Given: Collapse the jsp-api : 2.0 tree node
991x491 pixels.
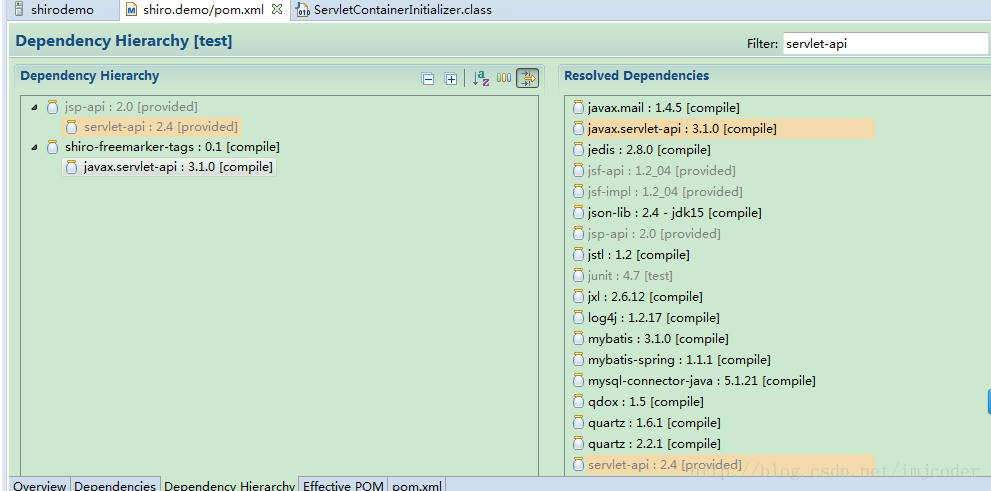Looking at the screenshot, I should coord(34,107).
